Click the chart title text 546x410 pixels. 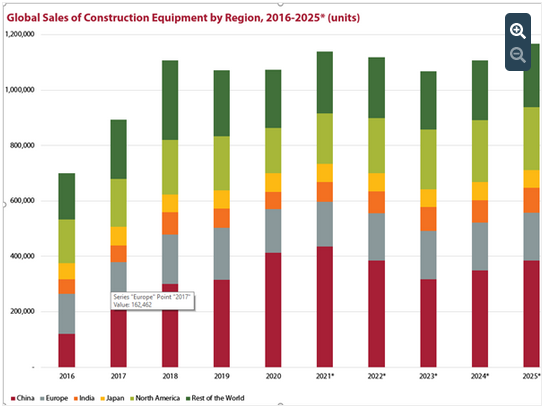(x=183, y=18)
